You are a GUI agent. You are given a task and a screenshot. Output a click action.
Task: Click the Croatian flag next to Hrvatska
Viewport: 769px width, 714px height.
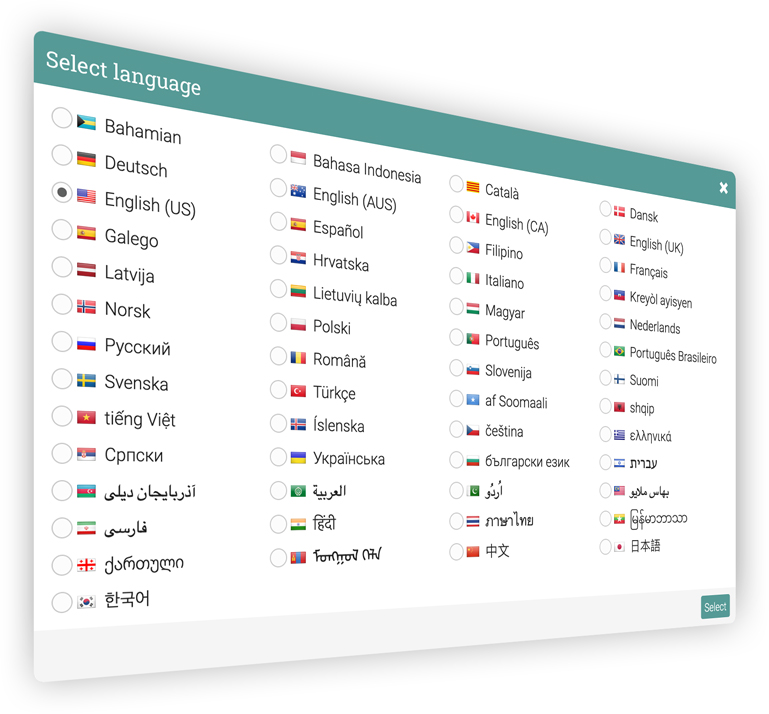298,257
